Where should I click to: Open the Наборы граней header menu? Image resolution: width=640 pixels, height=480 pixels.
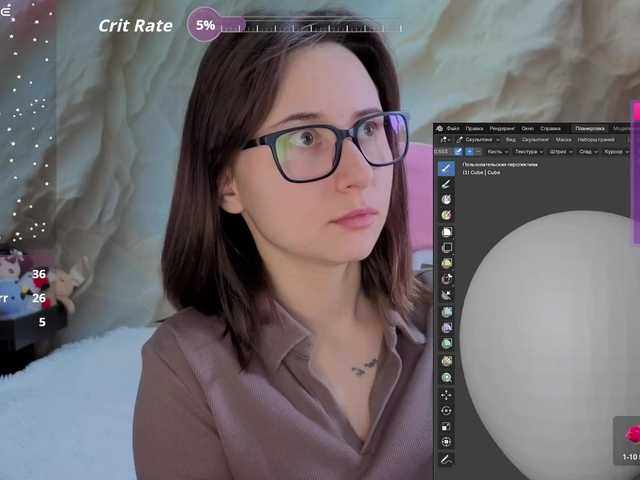click(596, 140)
